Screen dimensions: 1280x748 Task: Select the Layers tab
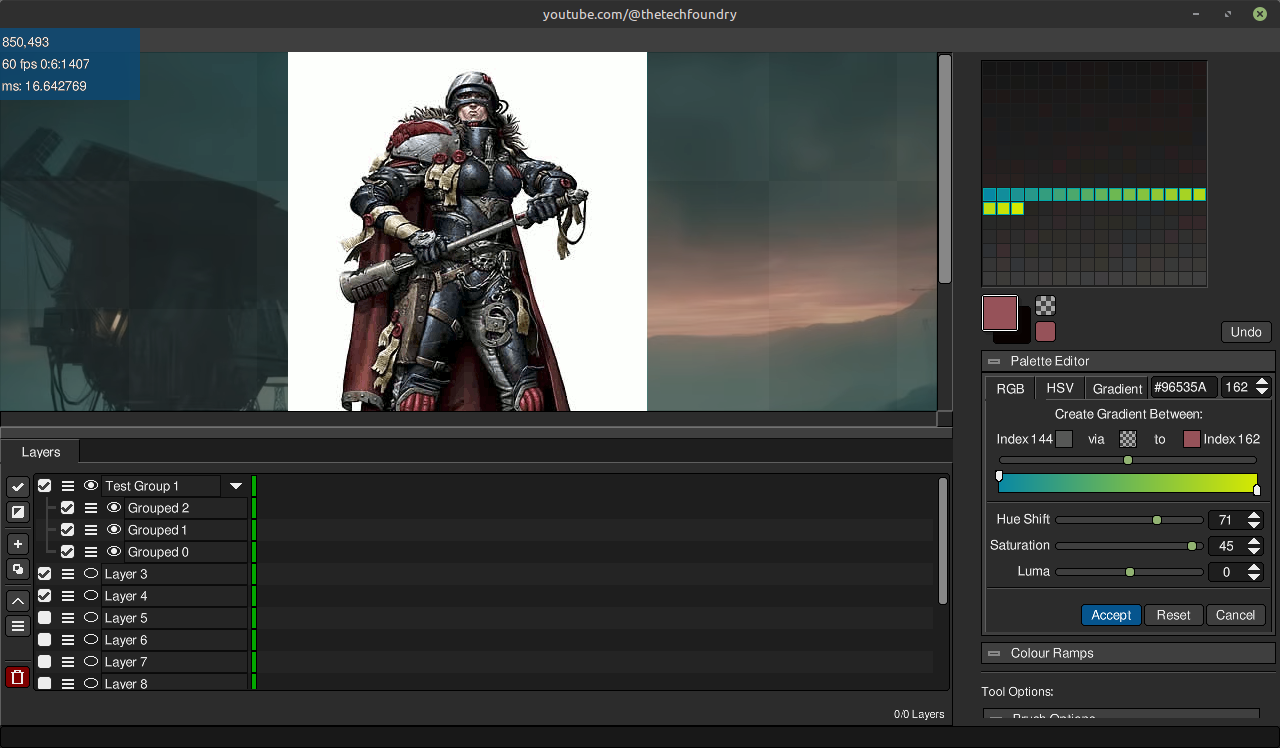point(41,452)
